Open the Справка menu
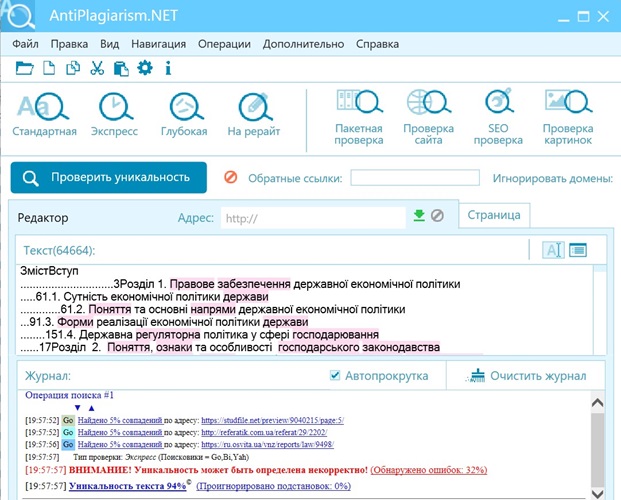Viewport: 621px width, 500px height. [377, 44]
